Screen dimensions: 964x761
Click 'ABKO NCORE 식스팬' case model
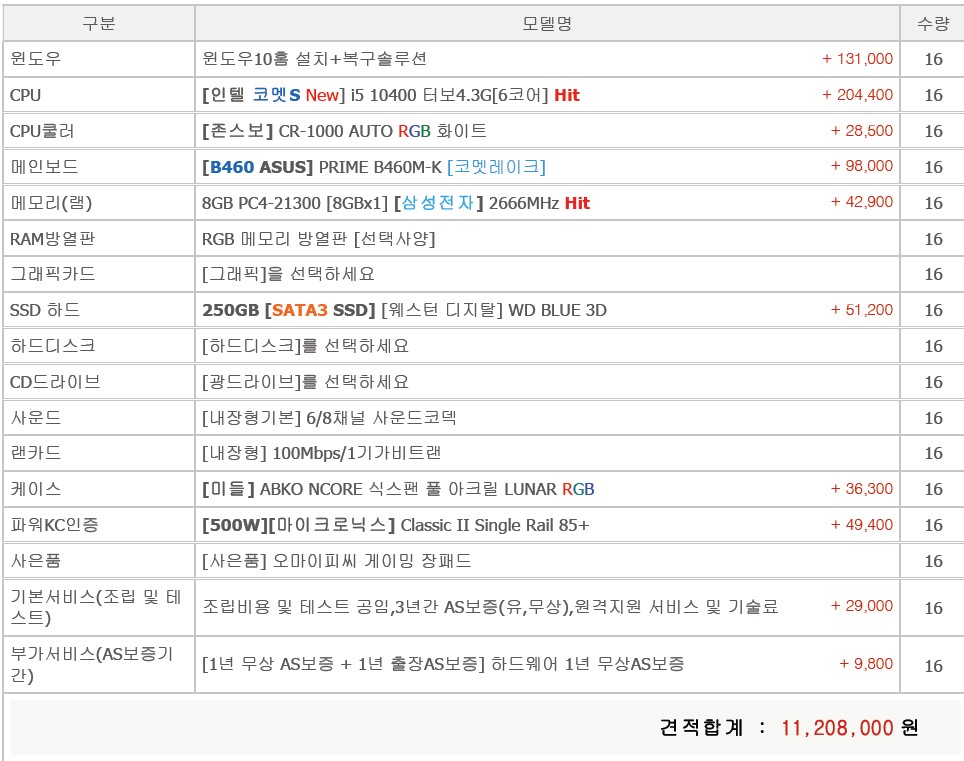coord(339,489)
